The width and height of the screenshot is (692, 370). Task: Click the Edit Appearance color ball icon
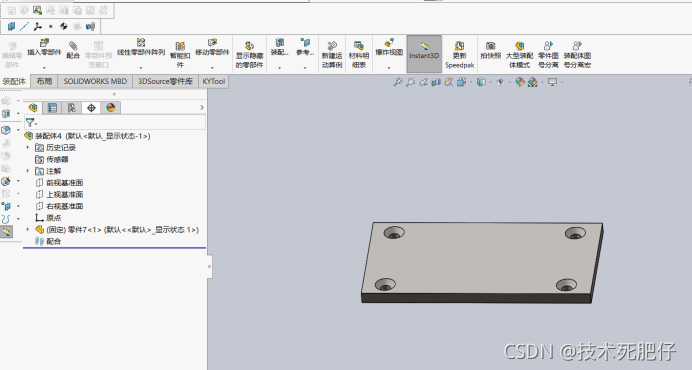[x=519, y=82]
